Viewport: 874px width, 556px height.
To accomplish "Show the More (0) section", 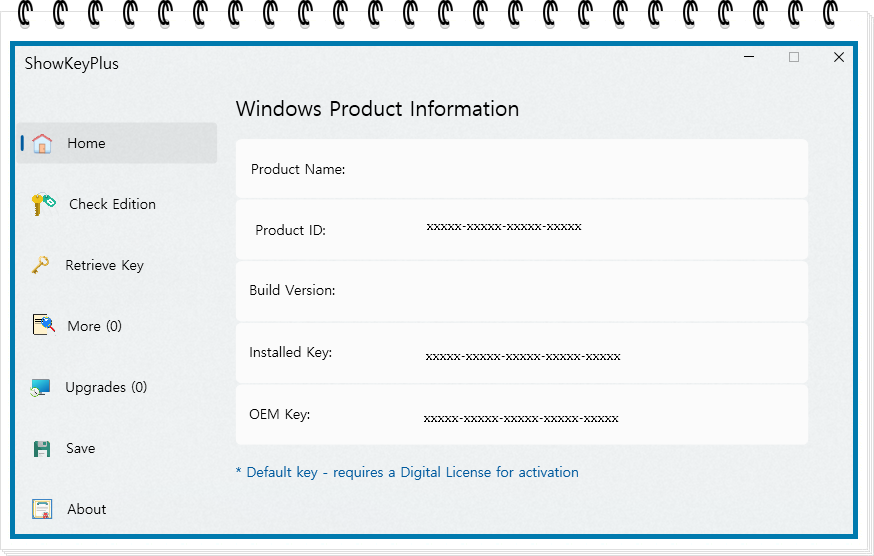I will [94, 326].
